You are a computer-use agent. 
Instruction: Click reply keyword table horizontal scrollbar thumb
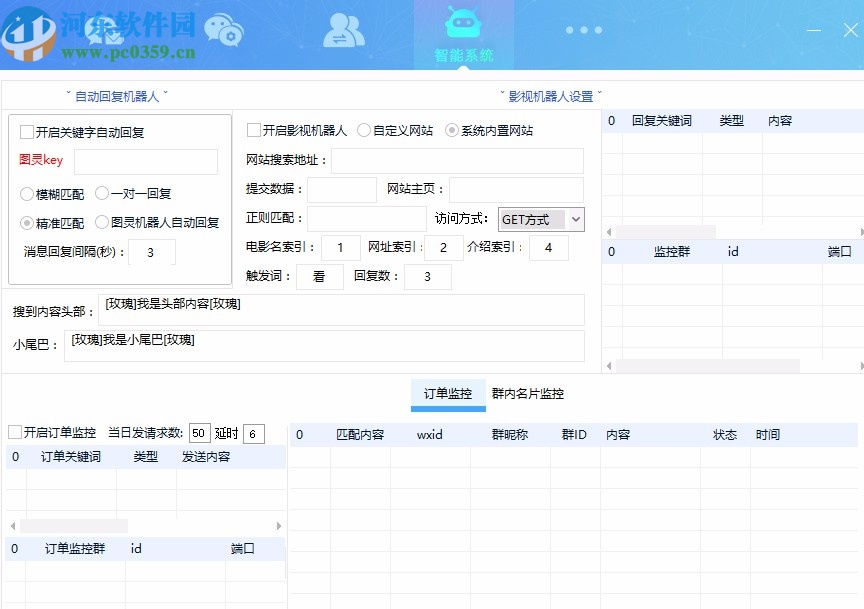pyautogui.click(x=666, y=232)
